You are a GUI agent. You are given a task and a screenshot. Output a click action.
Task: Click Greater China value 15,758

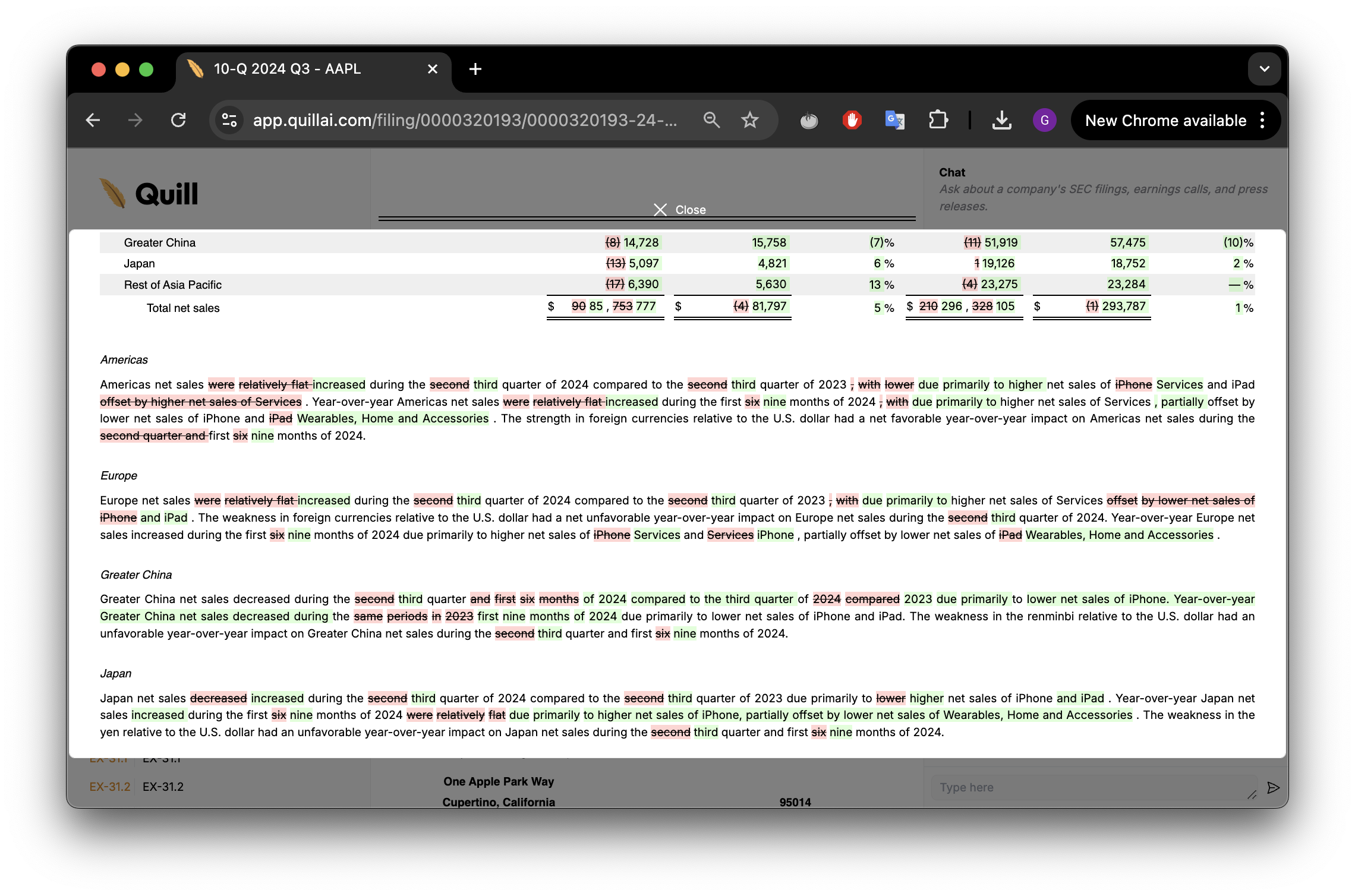click(768, 242)
